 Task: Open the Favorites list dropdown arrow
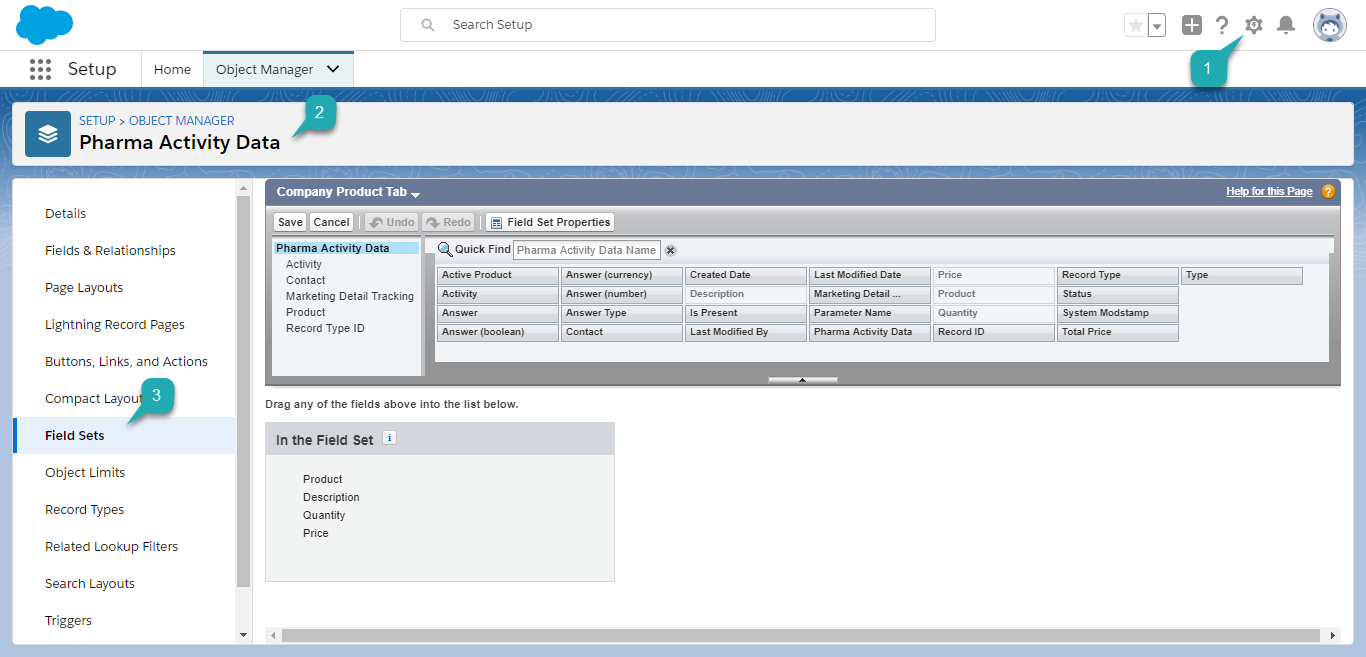(1157, 26)
